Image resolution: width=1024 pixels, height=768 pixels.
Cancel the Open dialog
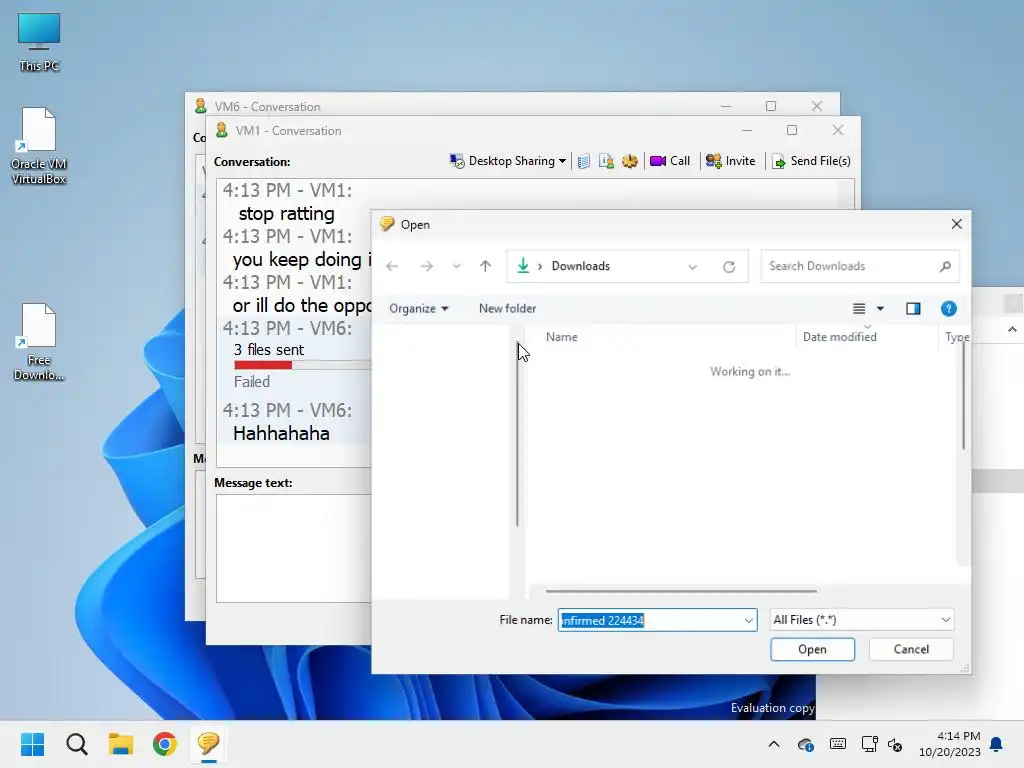pyautogui.click(x=911, y=649)
